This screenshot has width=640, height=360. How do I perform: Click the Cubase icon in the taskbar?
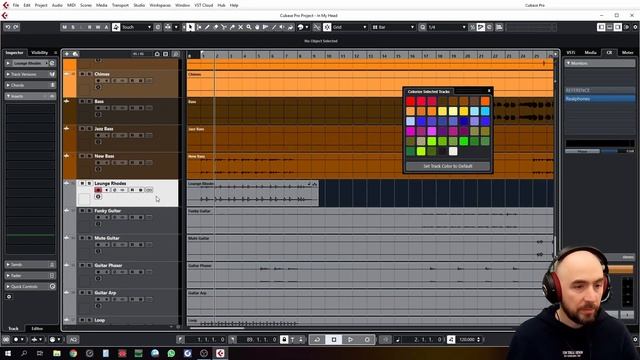[x=220, y=353]
